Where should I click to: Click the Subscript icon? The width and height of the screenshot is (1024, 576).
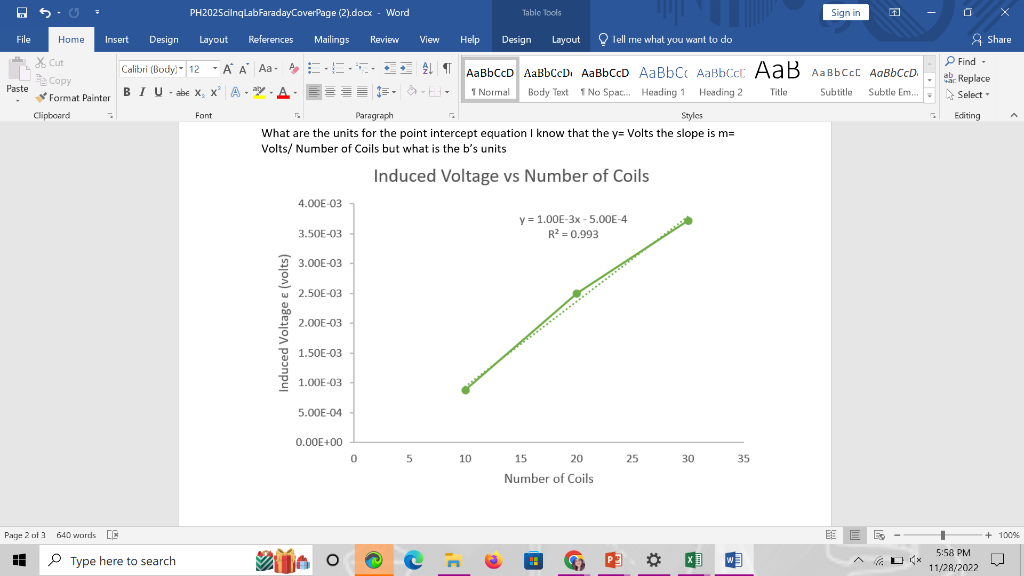[x=200, y=92]
